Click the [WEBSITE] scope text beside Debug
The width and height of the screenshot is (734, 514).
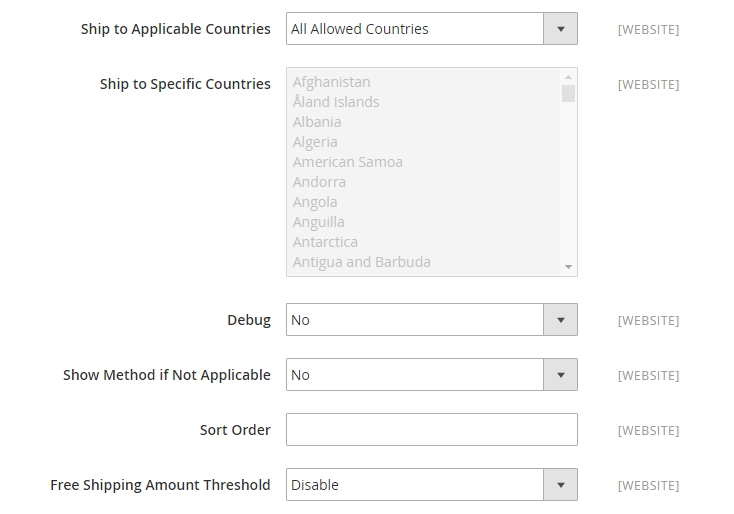point(648,321)
